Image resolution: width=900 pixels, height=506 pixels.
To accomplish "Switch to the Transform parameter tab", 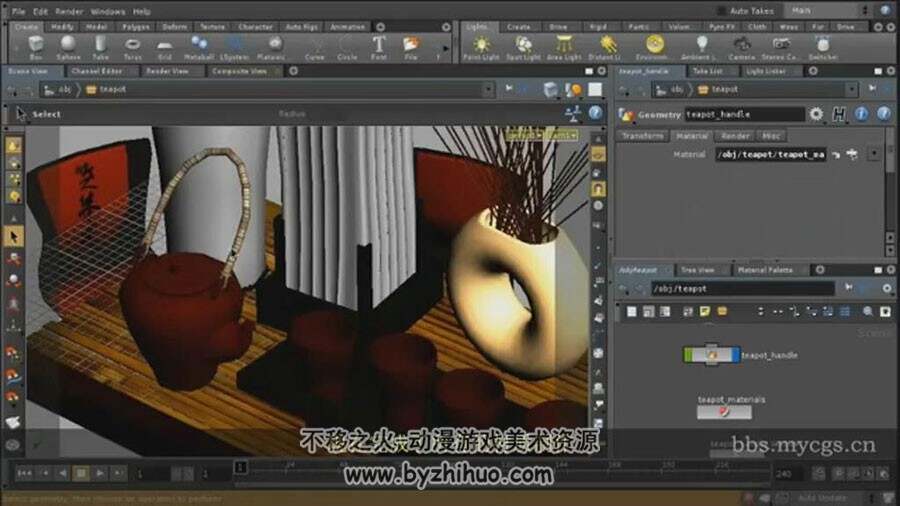I will [x=642, y=136].
